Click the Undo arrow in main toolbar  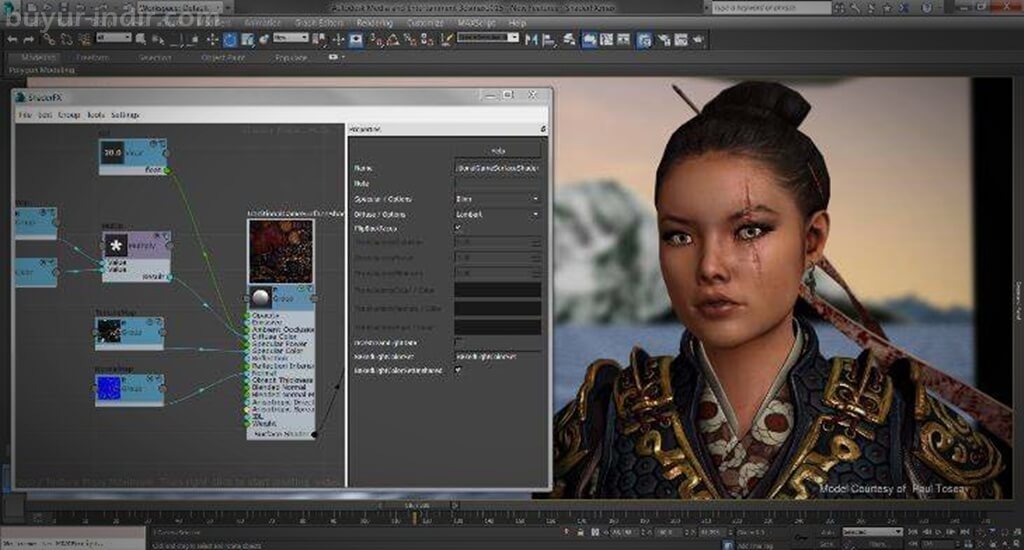(x=12, y=40)
